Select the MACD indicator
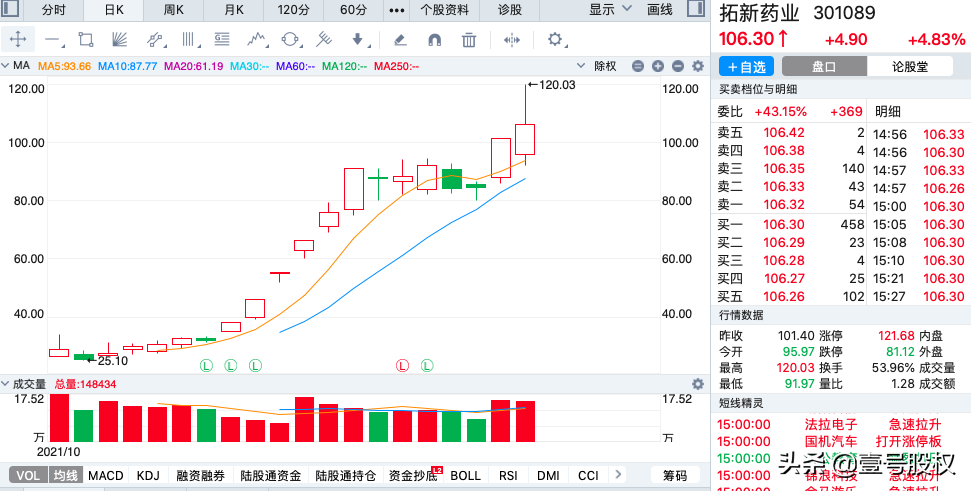This screenshot has width=971, height=491. 106,476
